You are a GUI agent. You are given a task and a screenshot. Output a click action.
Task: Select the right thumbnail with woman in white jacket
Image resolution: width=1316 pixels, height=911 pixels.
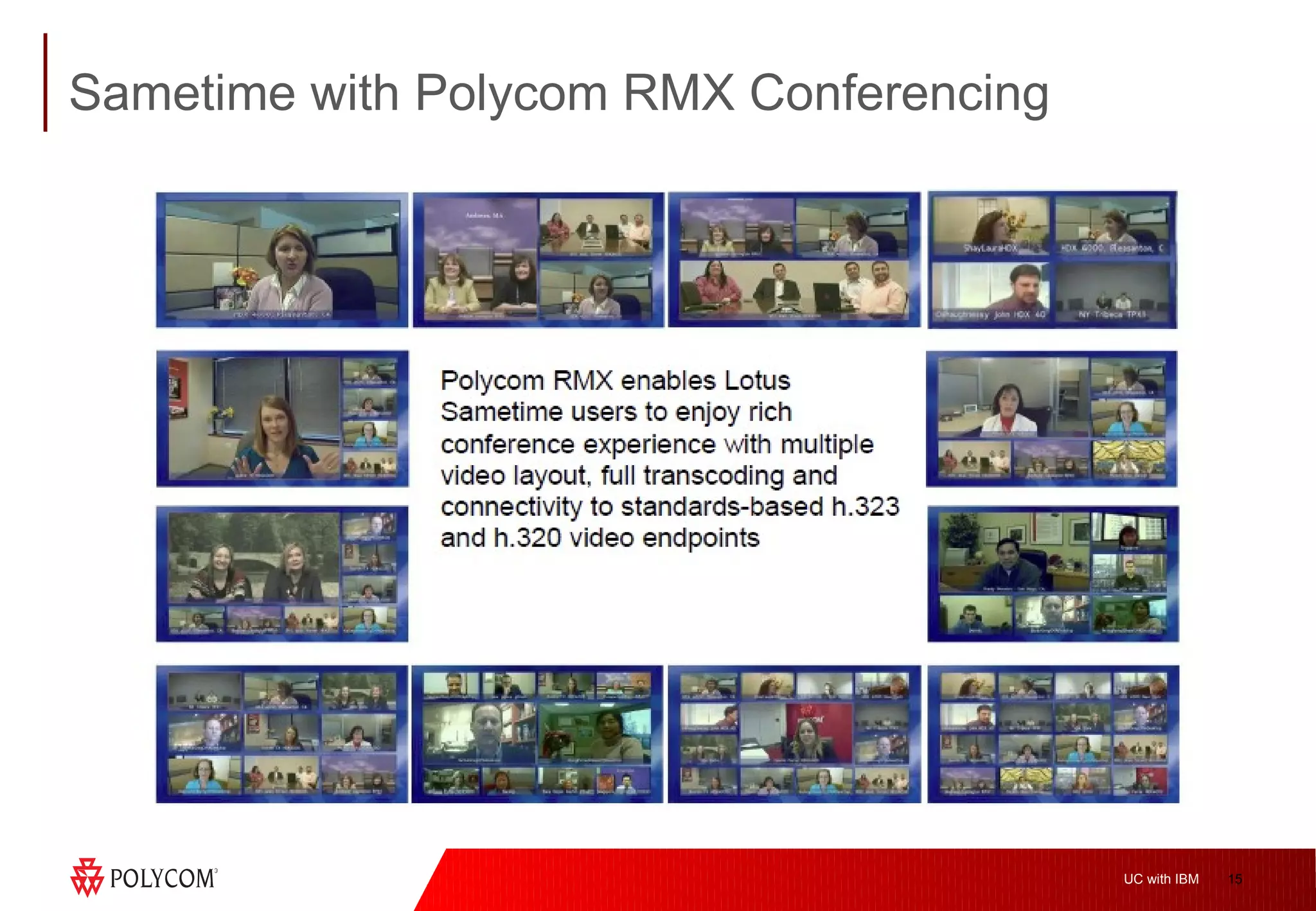coord(1051,418)
